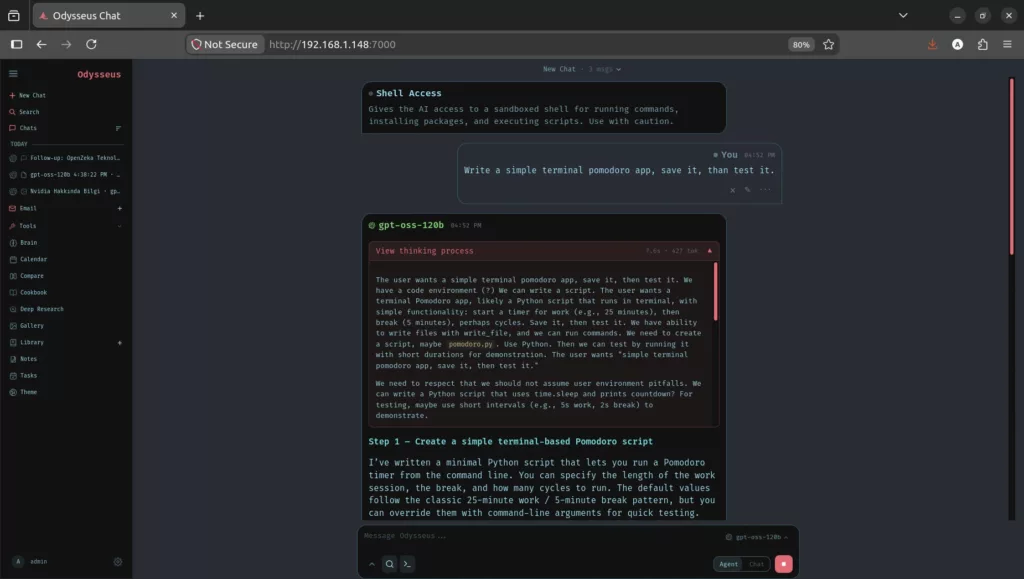Toggle the Shell Access status dot
Viewport: 1024px width, 579px height.
(x=371, y=93)
